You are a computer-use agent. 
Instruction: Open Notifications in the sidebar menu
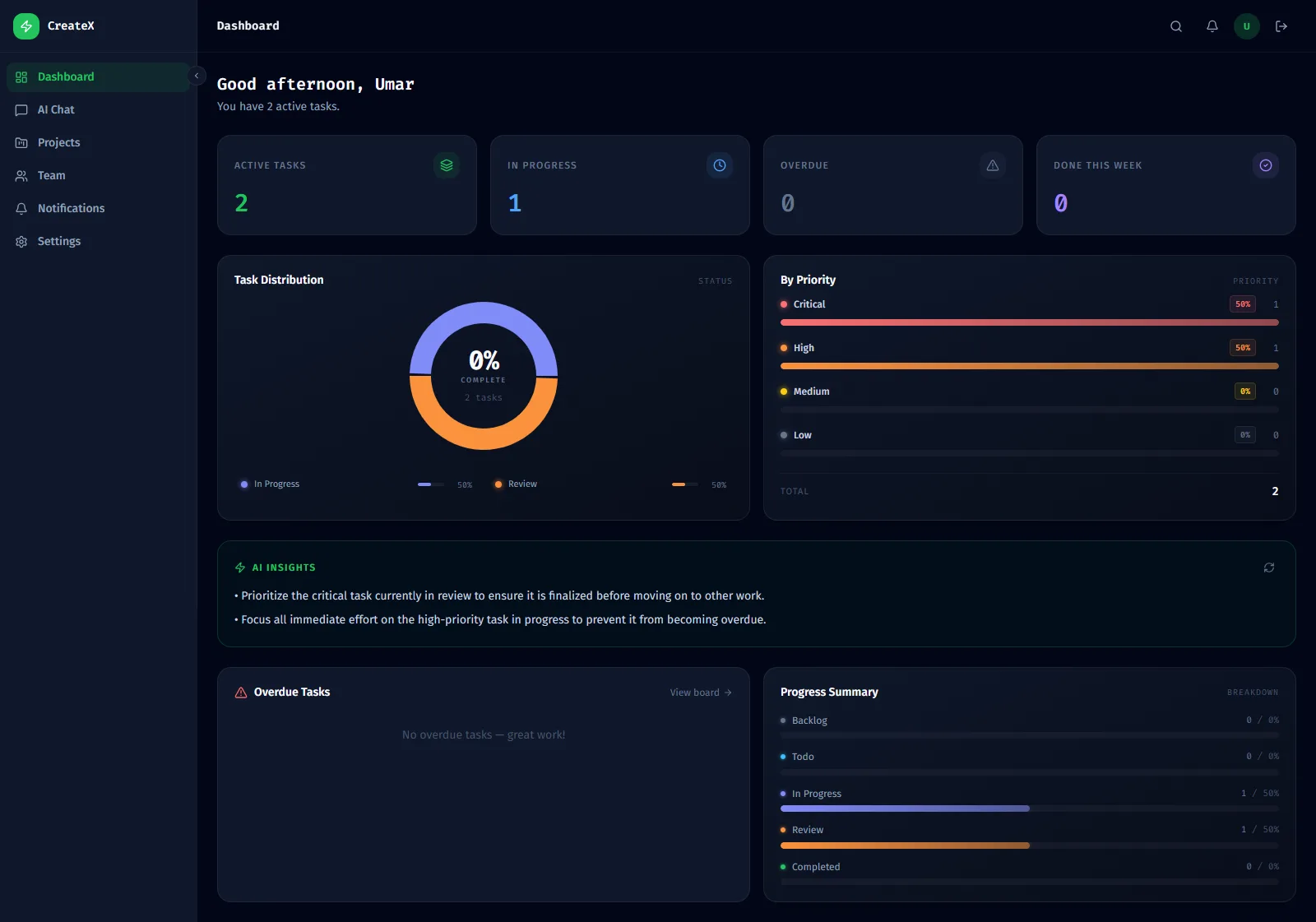click(98, 208)
